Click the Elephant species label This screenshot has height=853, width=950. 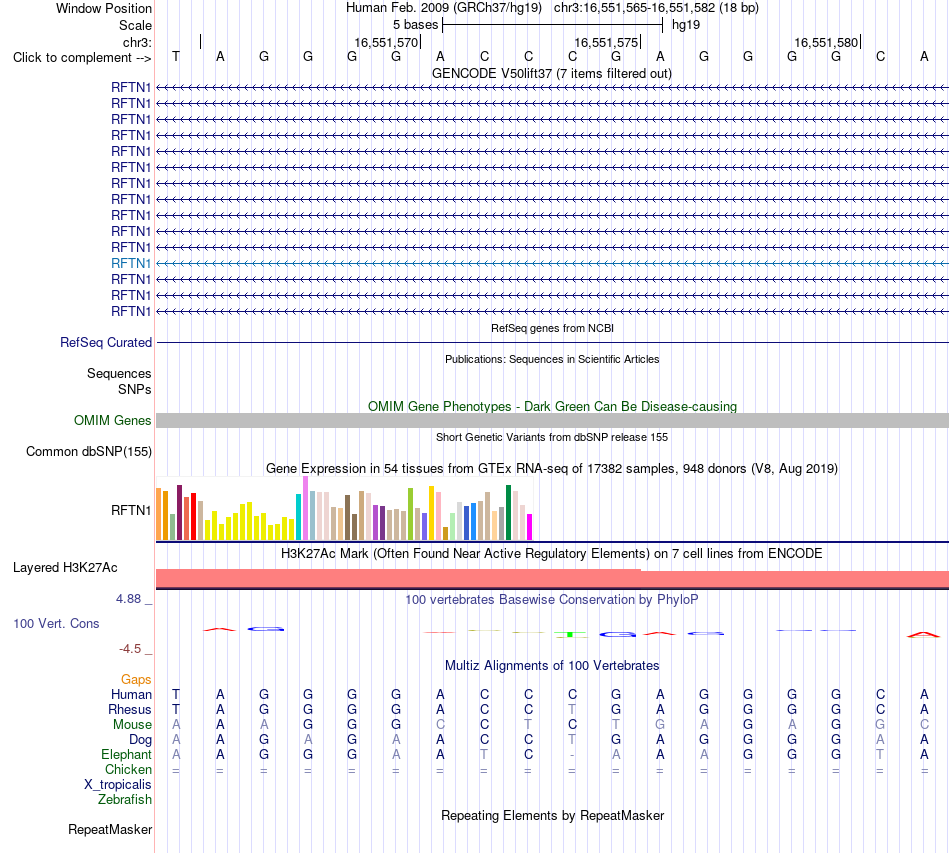pos(126,755)
